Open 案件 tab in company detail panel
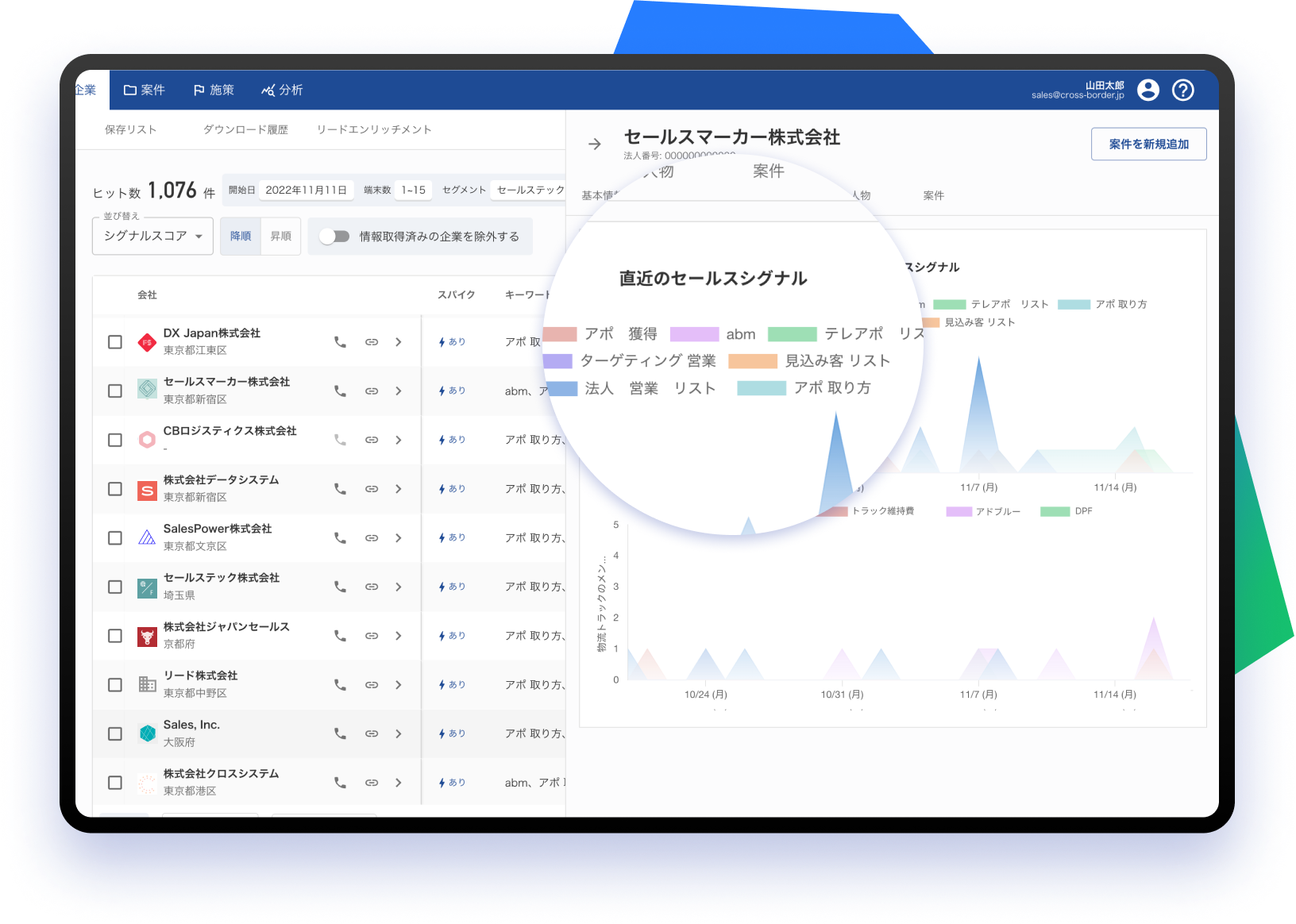1296x924 pixels. coord(934,195)
